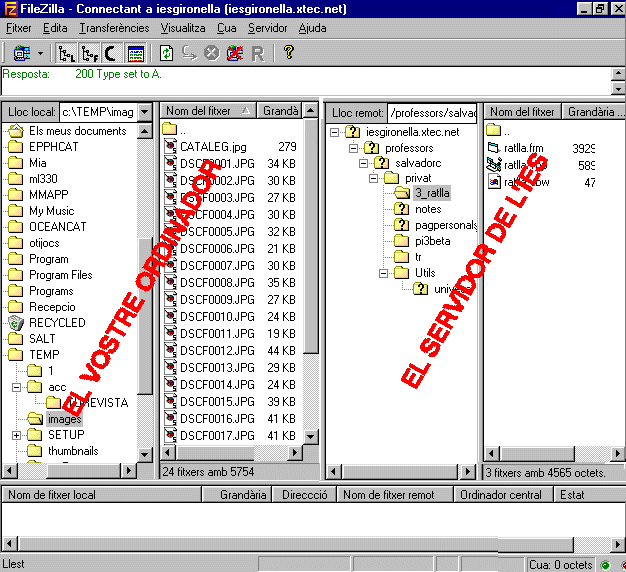Screen dimensions: 626x572
Task: Open the Transferències menu
Action: (114, 28)
